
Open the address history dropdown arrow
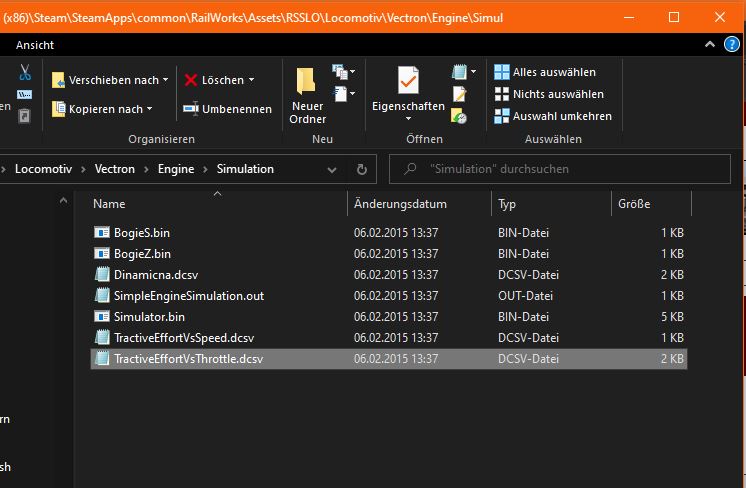(332, 170)
